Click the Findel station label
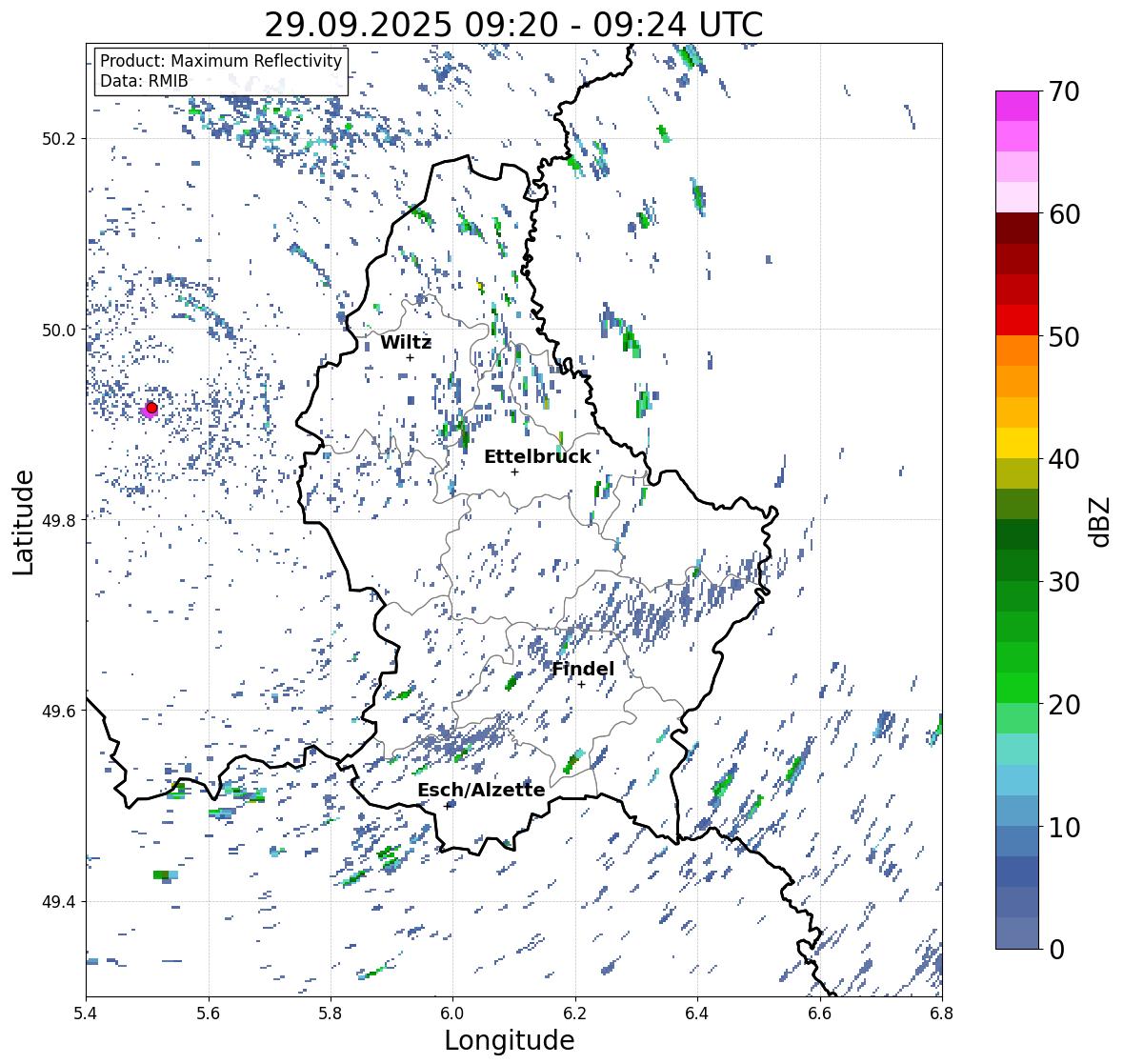The height and width of the screenshot is (1064, 1123). click(x=583, y=669)
